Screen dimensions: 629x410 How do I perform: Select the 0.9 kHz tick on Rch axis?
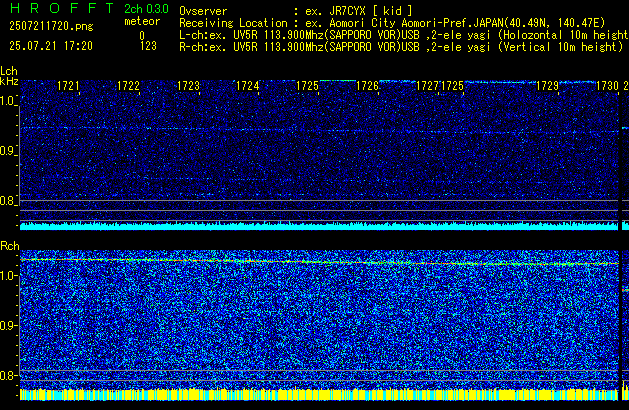click(x=9, y=325)
